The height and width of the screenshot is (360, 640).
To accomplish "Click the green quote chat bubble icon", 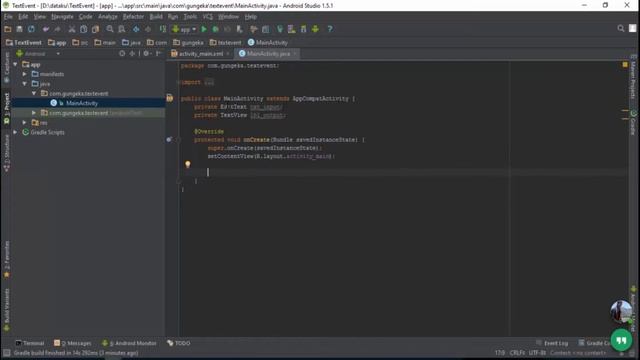I will [621, 340].
